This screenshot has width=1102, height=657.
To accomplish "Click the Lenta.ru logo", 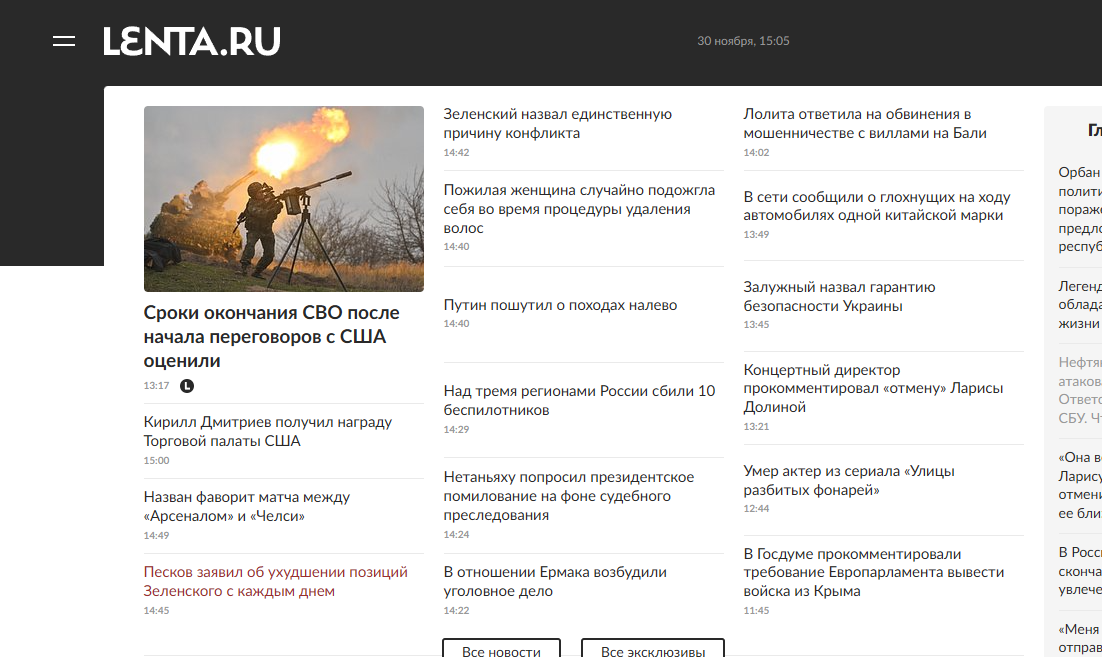I will coord(192,41).
